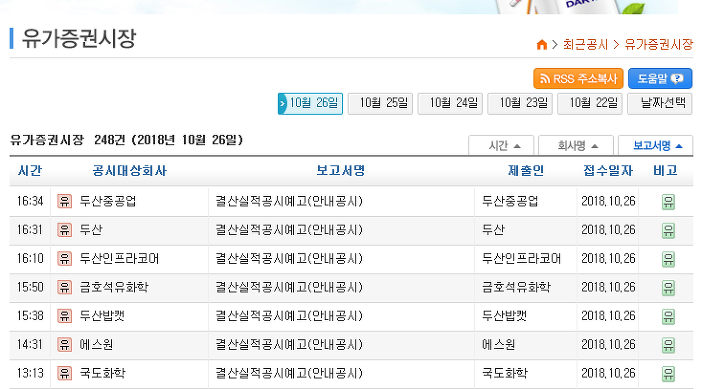The width and height of the screenshot is (702, 389).
Task: Click red 유 market icon for 금호석유화학
Action: [x=64, y=287]
